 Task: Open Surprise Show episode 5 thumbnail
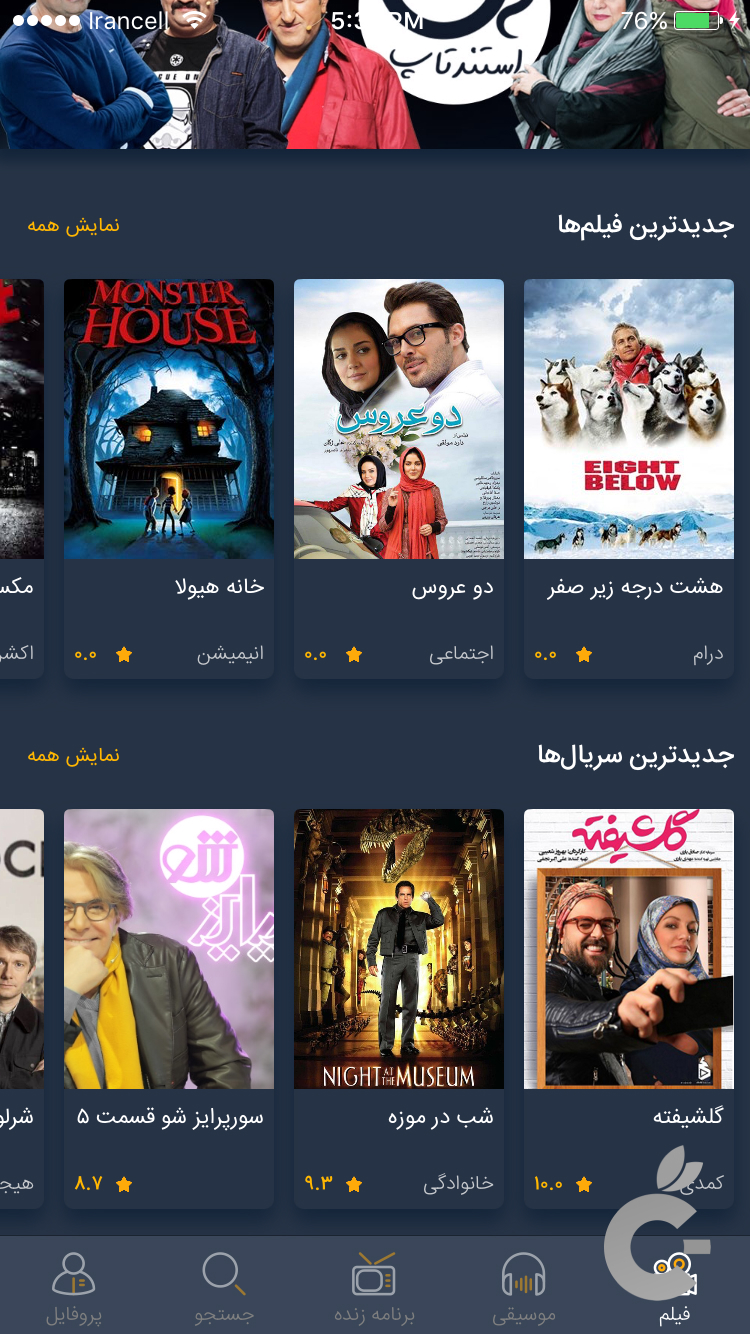169,948
